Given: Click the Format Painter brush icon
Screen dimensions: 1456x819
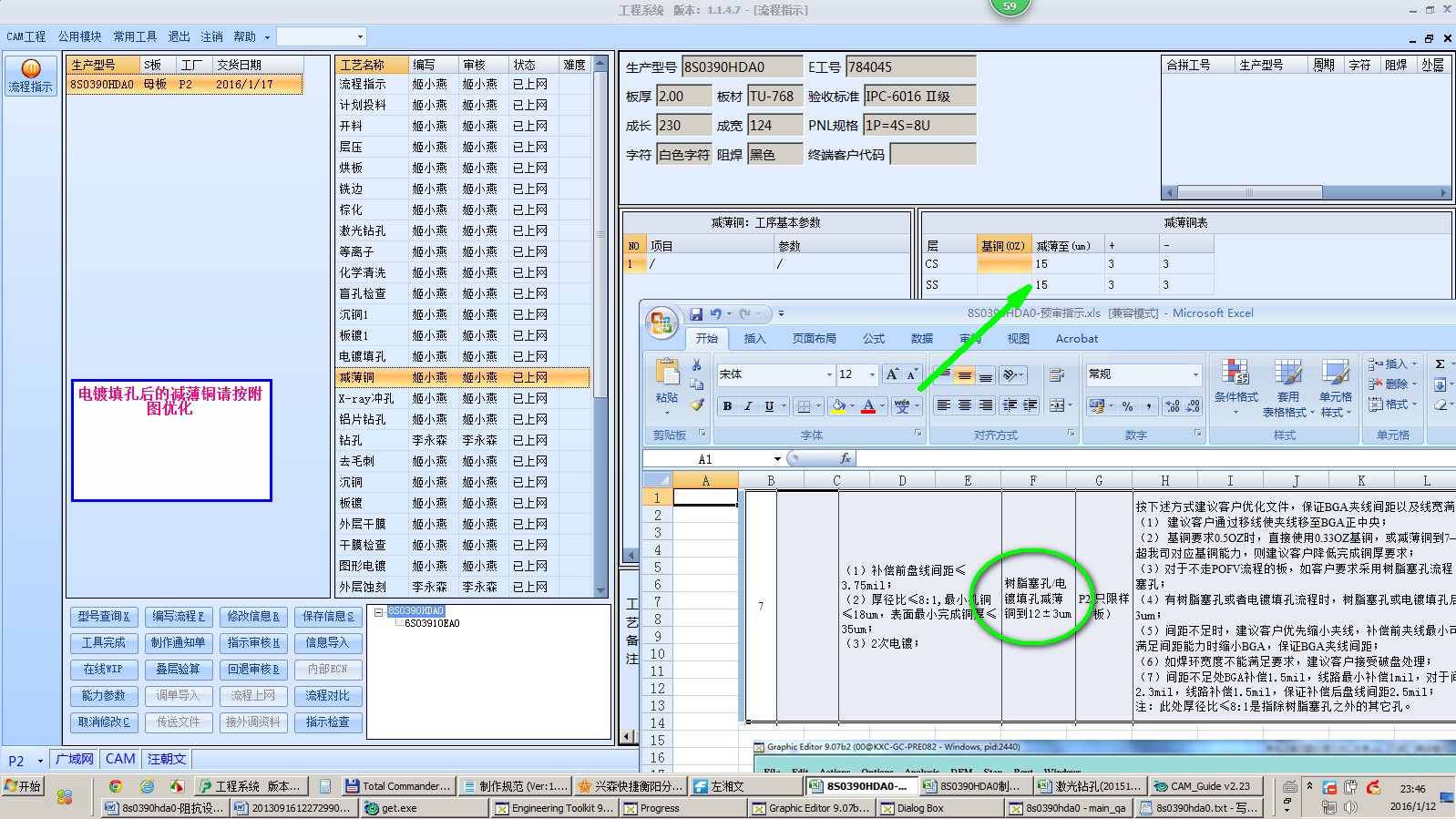Looking at the screenshot, I should (697, 404).
